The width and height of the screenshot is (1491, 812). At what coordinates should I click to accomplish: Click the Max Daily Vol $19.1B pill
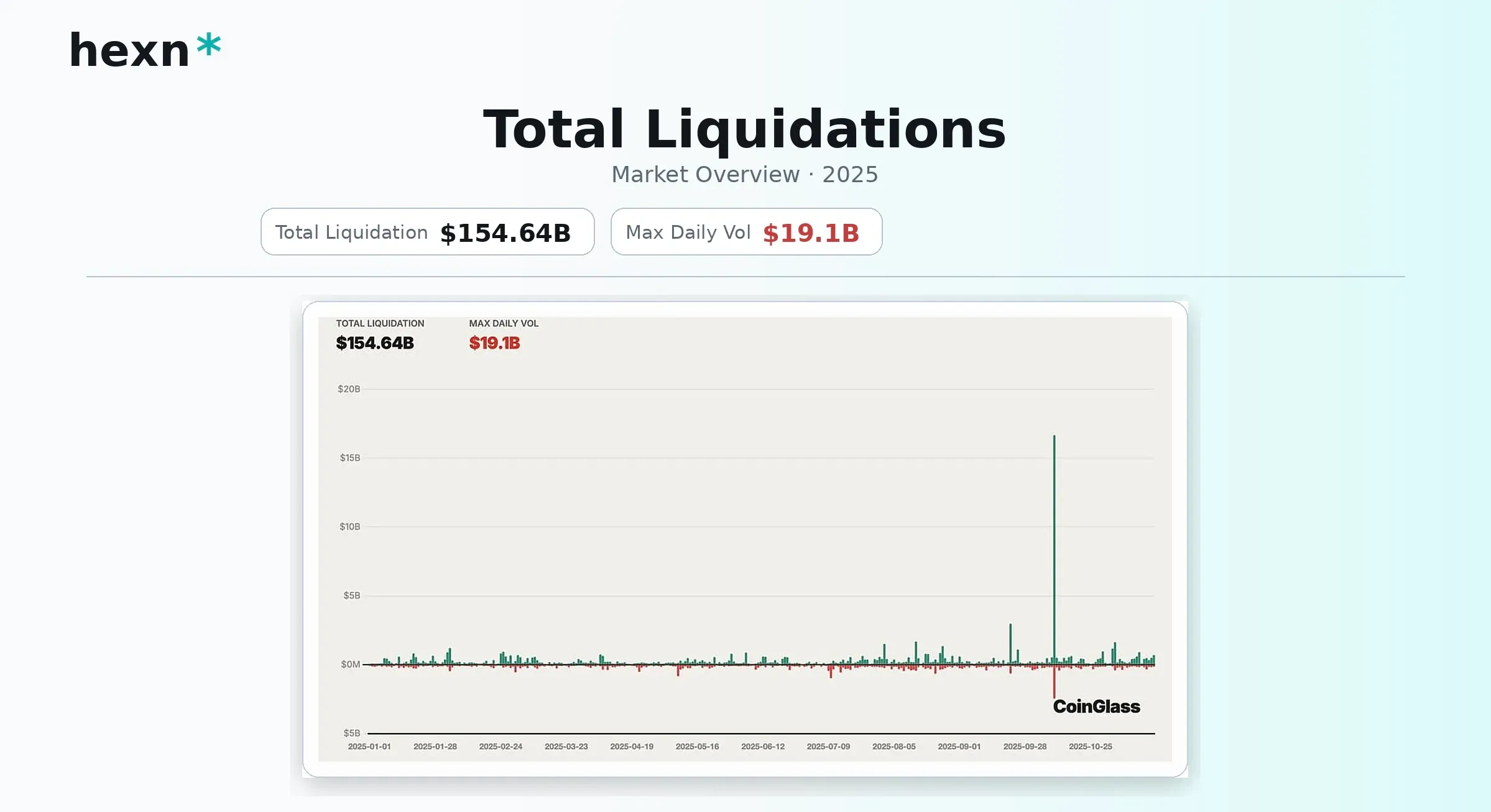pyautogui.click(x=745, y=232)
